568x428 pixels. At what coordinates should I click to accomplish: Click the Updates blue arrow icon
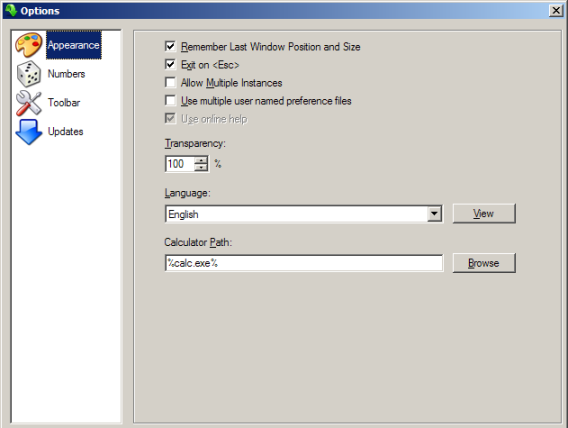coord(29,132)
